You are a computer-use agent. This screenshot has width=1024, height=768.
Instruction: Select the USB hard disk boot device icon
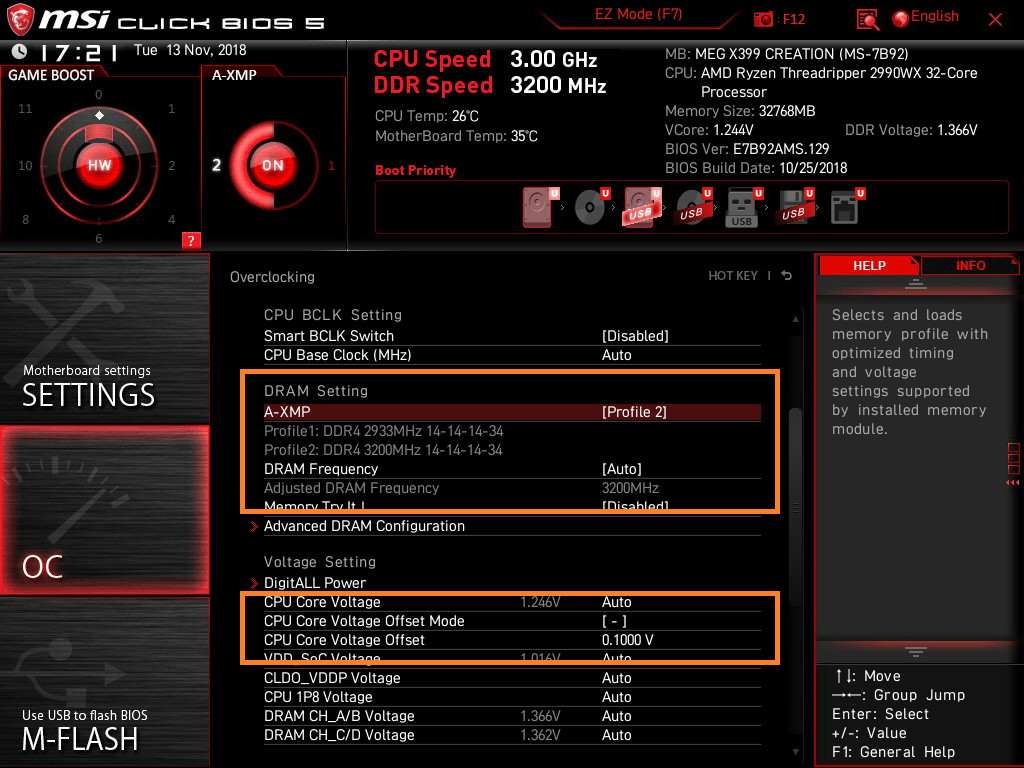pyautogui.click(x=642, y=206)
